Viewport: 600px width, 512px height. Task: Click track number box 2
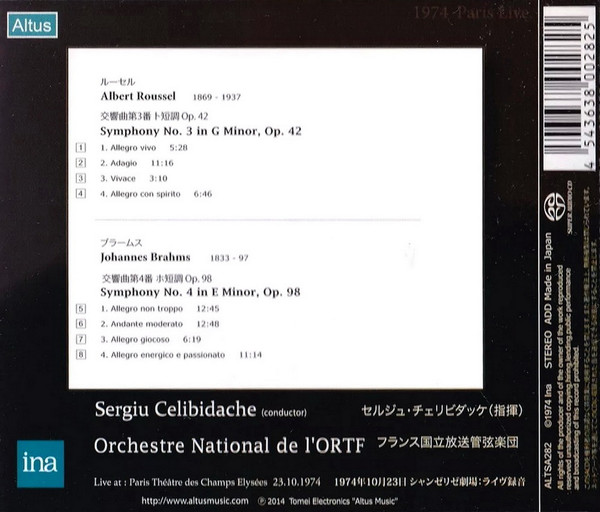click(81, 163)
